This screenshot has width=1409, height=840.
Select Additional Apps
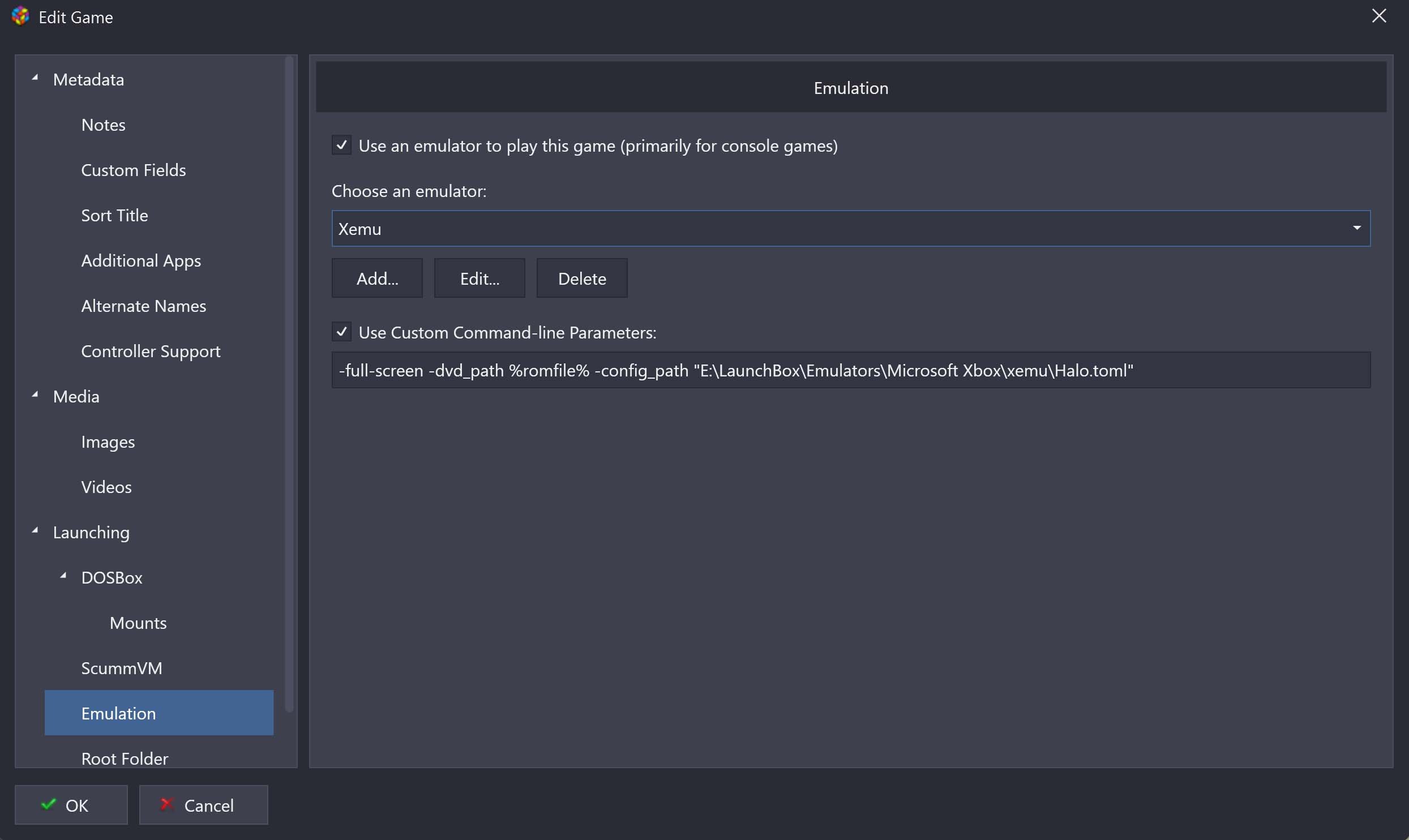141,261
